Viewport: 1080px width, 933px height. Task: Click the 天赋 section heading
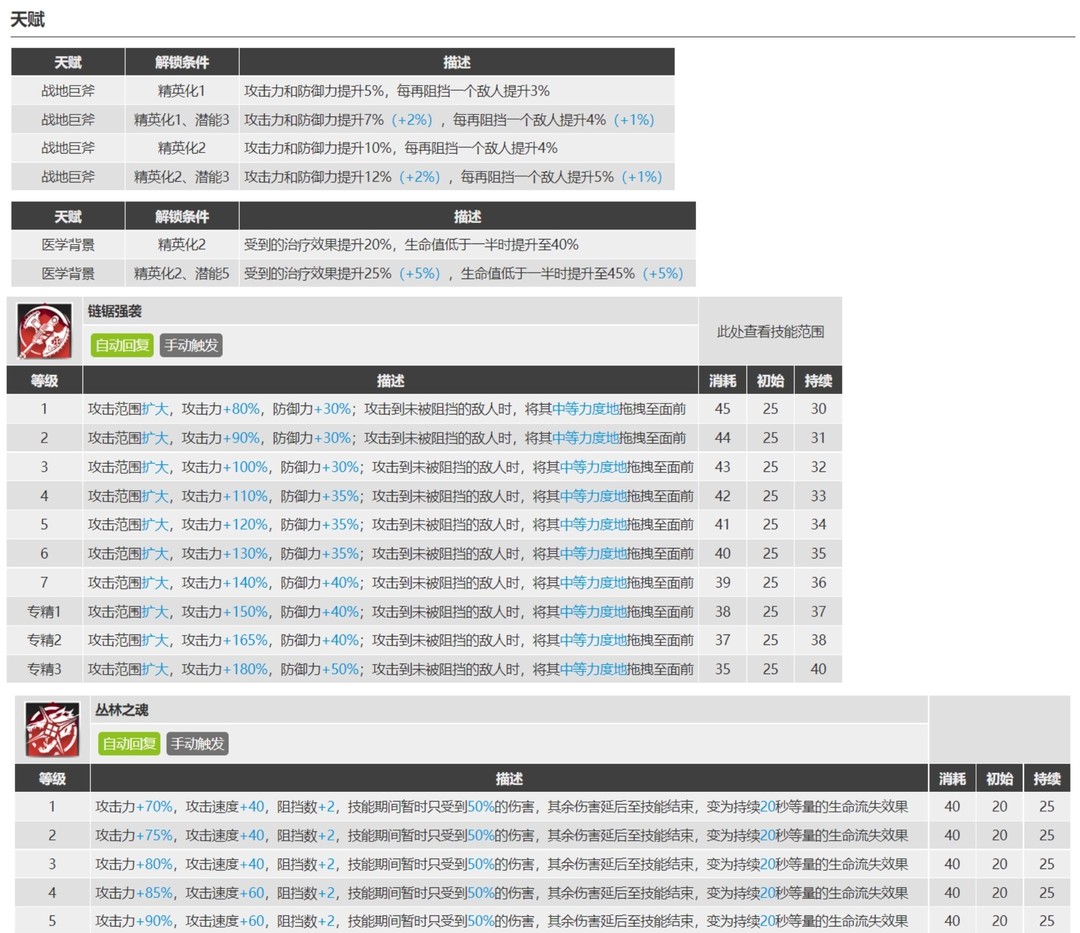[28, 20]
